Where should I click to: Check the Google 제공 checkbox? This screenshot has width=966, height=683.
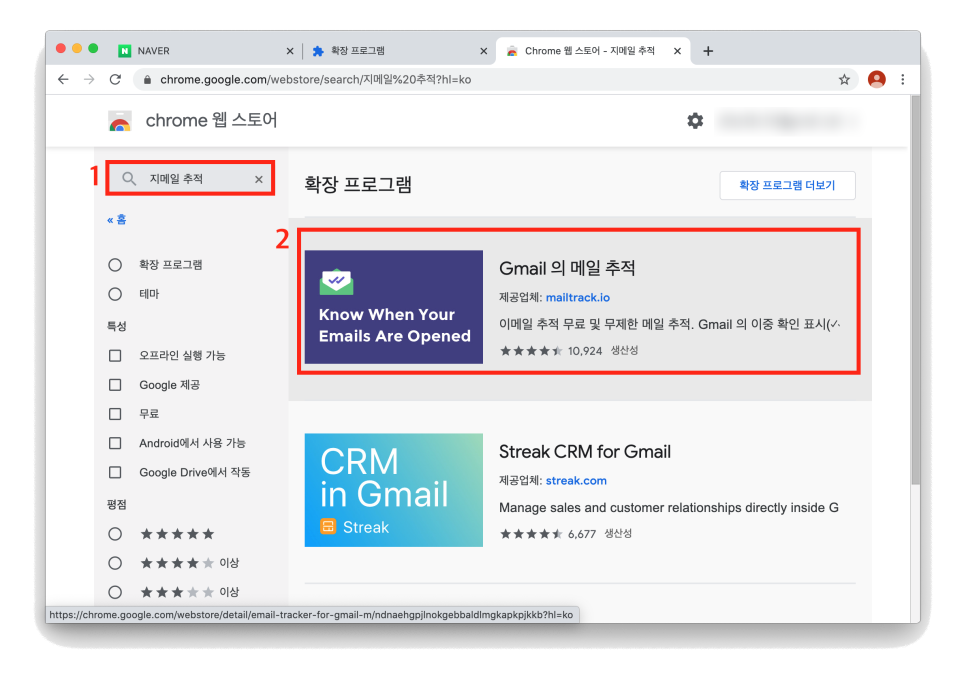coord(115,385)
